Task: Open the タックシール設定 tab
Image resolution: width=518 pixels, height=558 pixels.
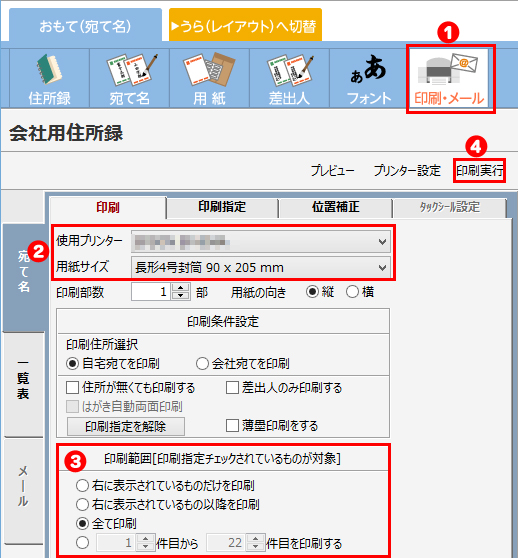Action: [x=450, y=207]
